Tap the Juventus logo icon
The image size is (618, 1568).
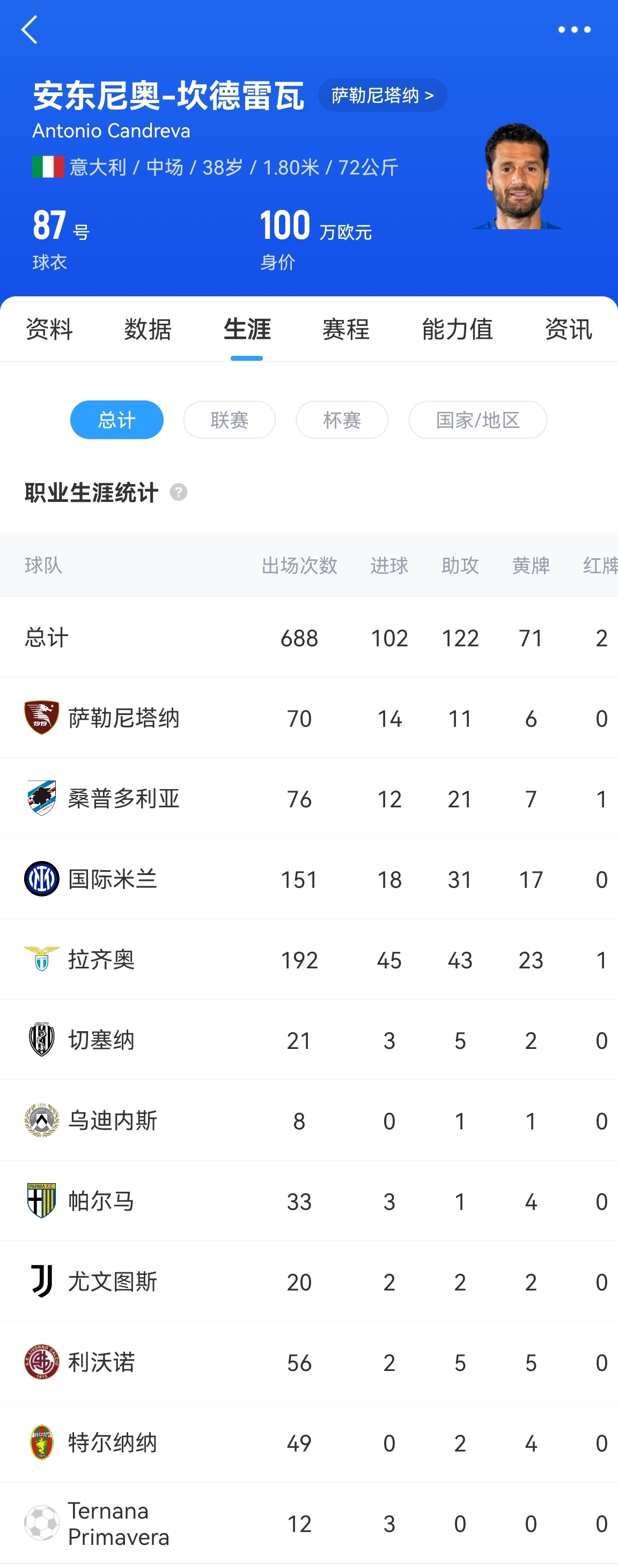[x=41, y=1281]
